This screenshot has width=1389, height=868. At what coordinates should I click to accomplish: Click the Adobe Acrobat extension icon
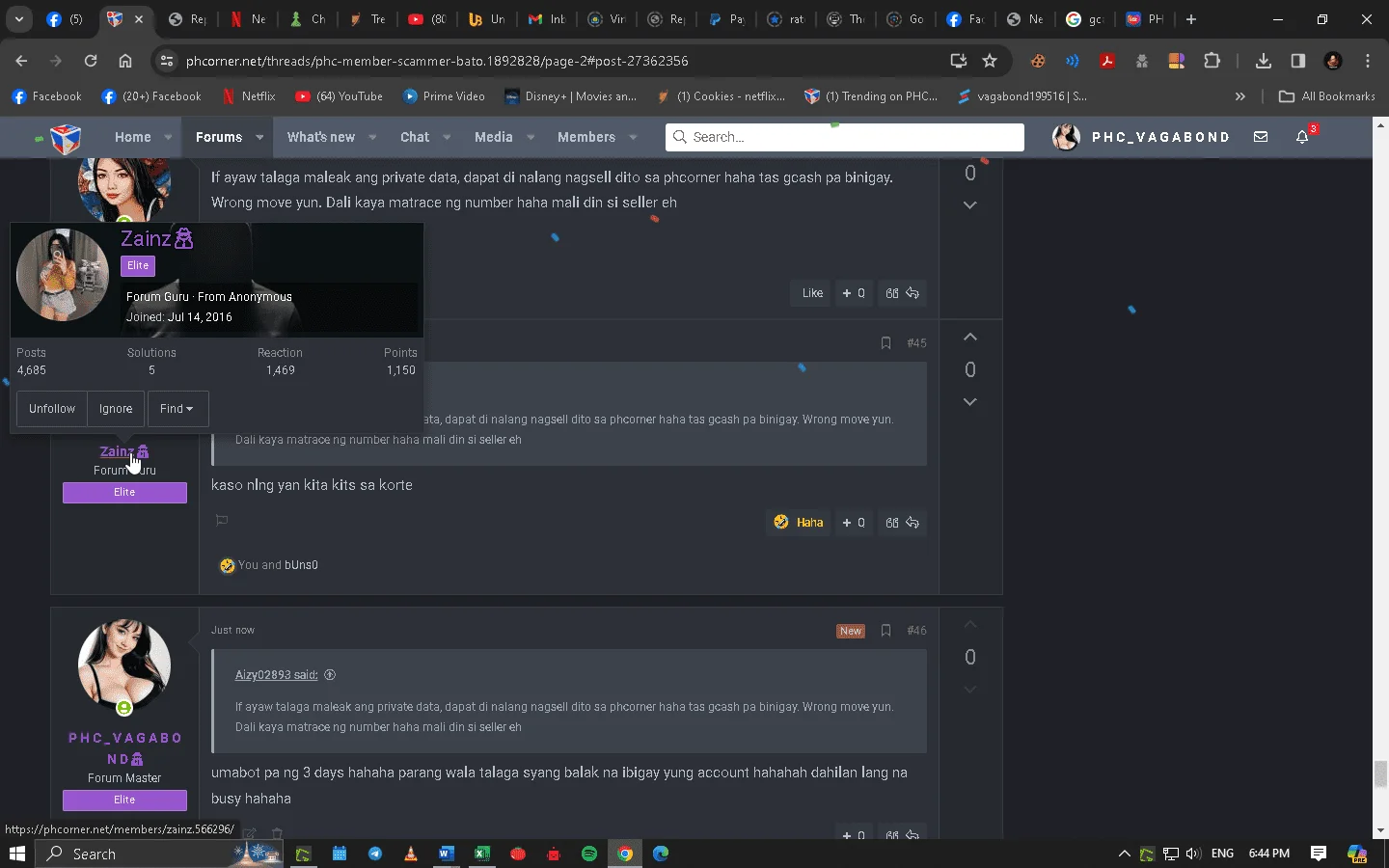pos(1107,61)
